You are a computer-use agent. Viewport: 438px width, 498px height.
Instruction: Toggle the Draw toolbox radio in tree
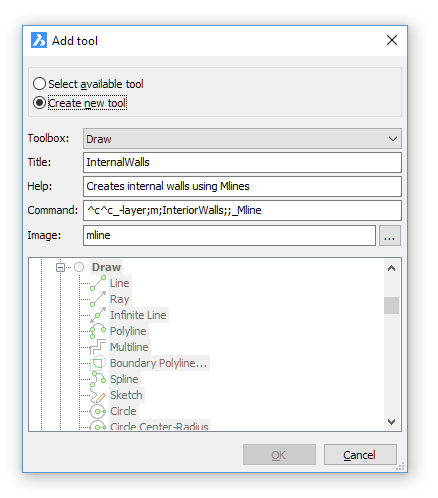pos(79,267)
